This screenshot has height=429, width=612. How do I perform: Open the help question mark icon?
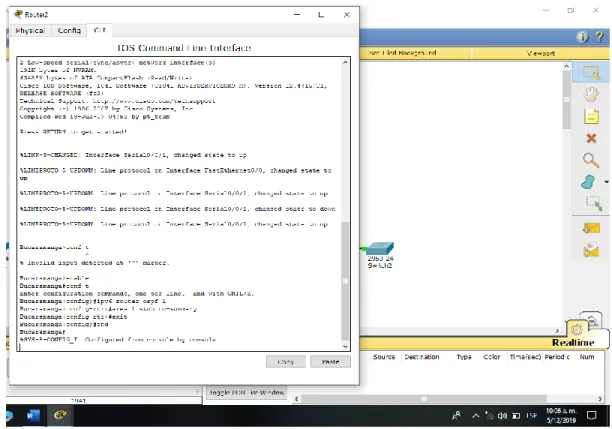600,37
